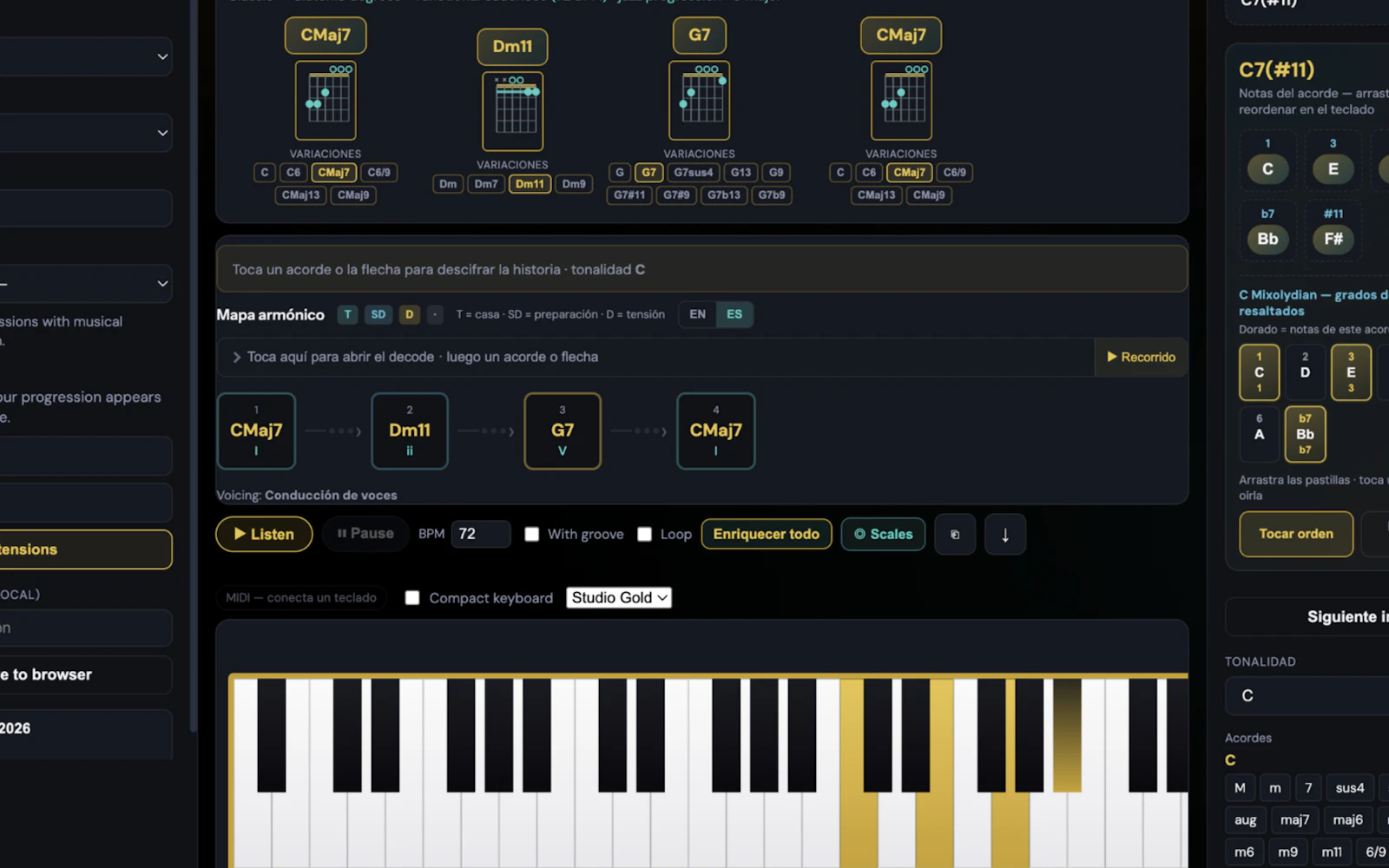
Task: Select Dm9 variation chip
Action: [x=574, y=184]
